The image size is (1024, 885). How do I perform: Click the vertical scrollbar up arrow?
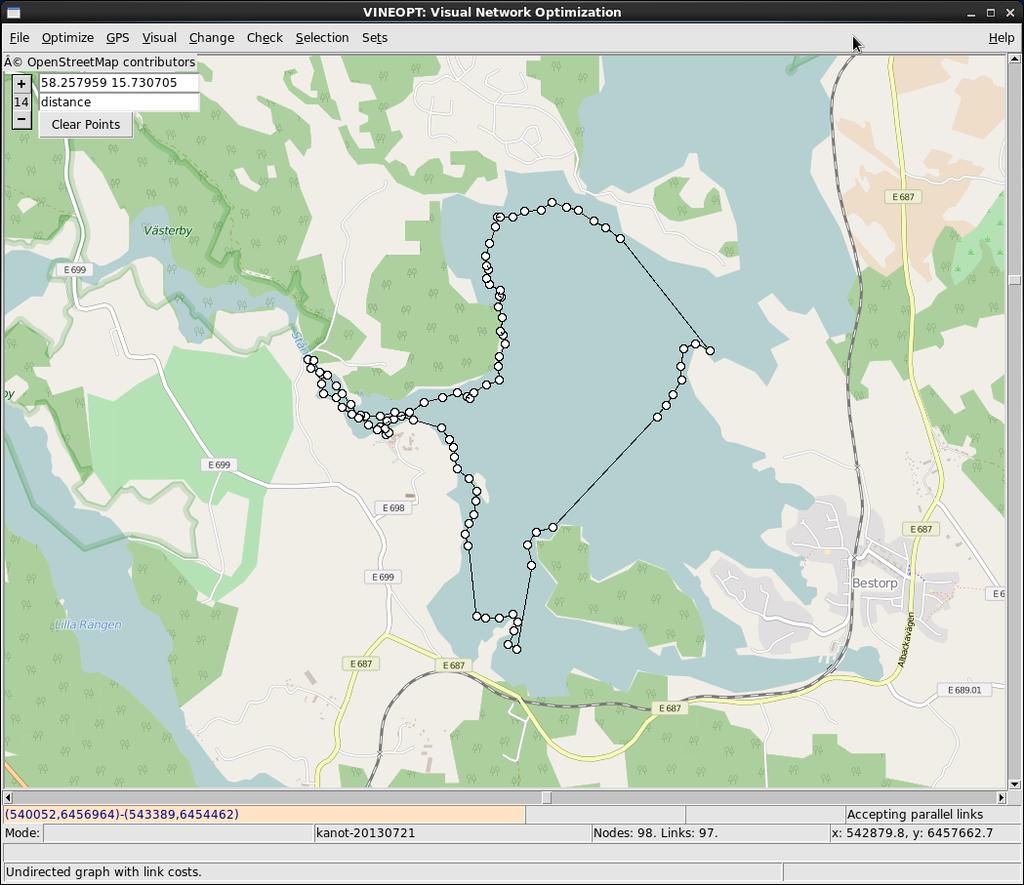click(x=1014, y=59)
